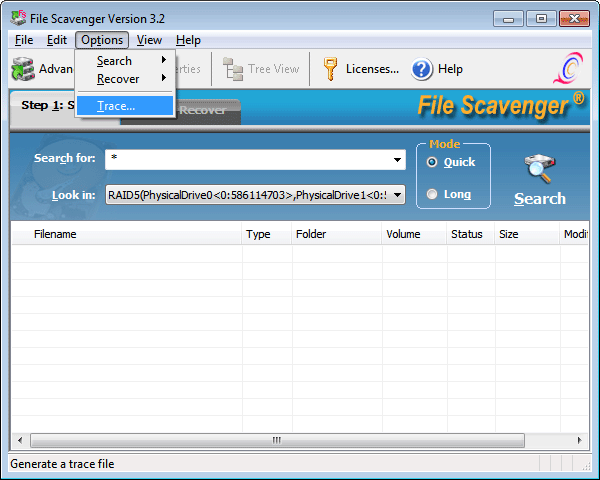Image resolution: width=600 pixels, height=480 pixels.
Task: Sort by the Filename column header
Action: 127,234
